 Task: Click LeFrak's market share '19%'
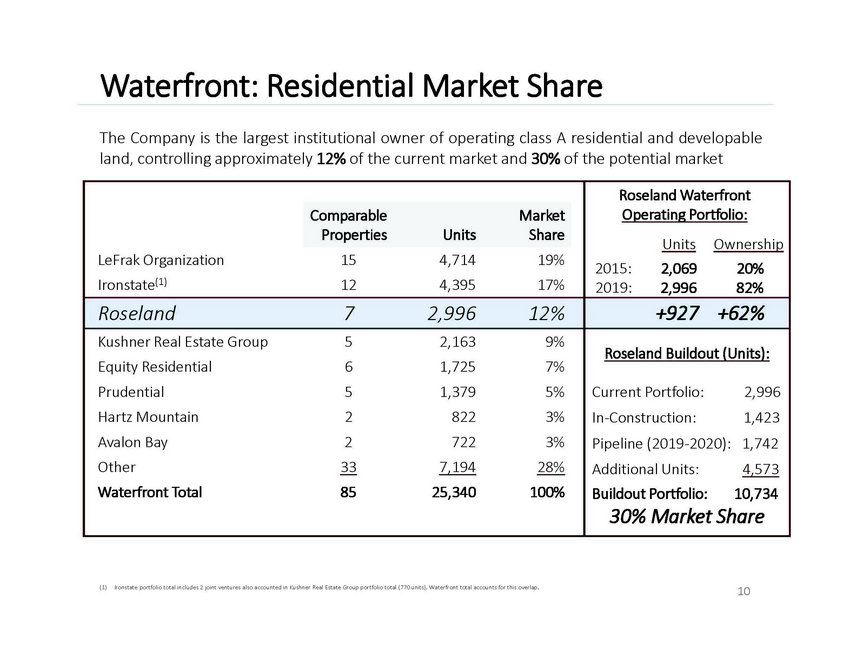point(551,260)
